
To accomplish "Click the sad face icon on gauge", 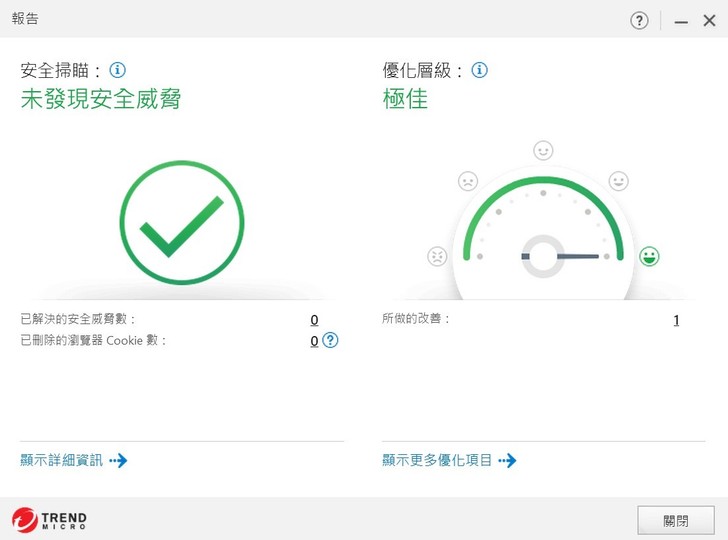I will tap(467, 181).
